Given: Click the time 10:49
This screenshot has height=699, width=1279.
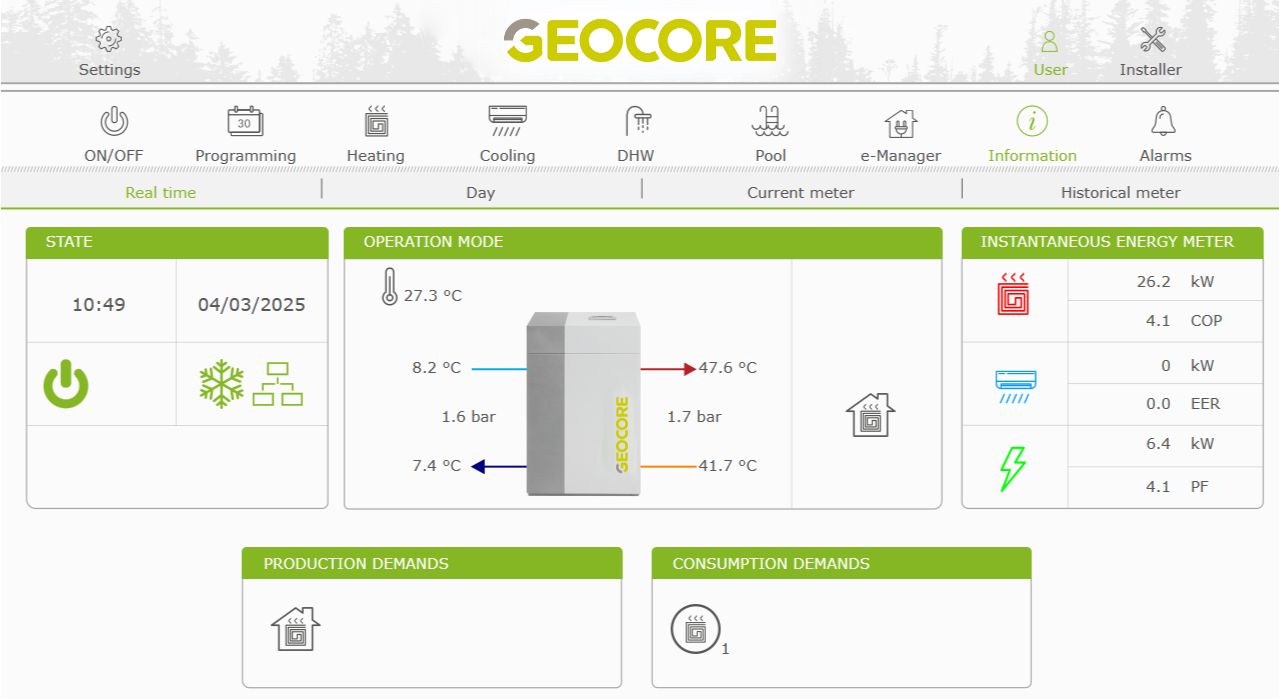Looking at the screenshot, I should click(x=99, y=305).
